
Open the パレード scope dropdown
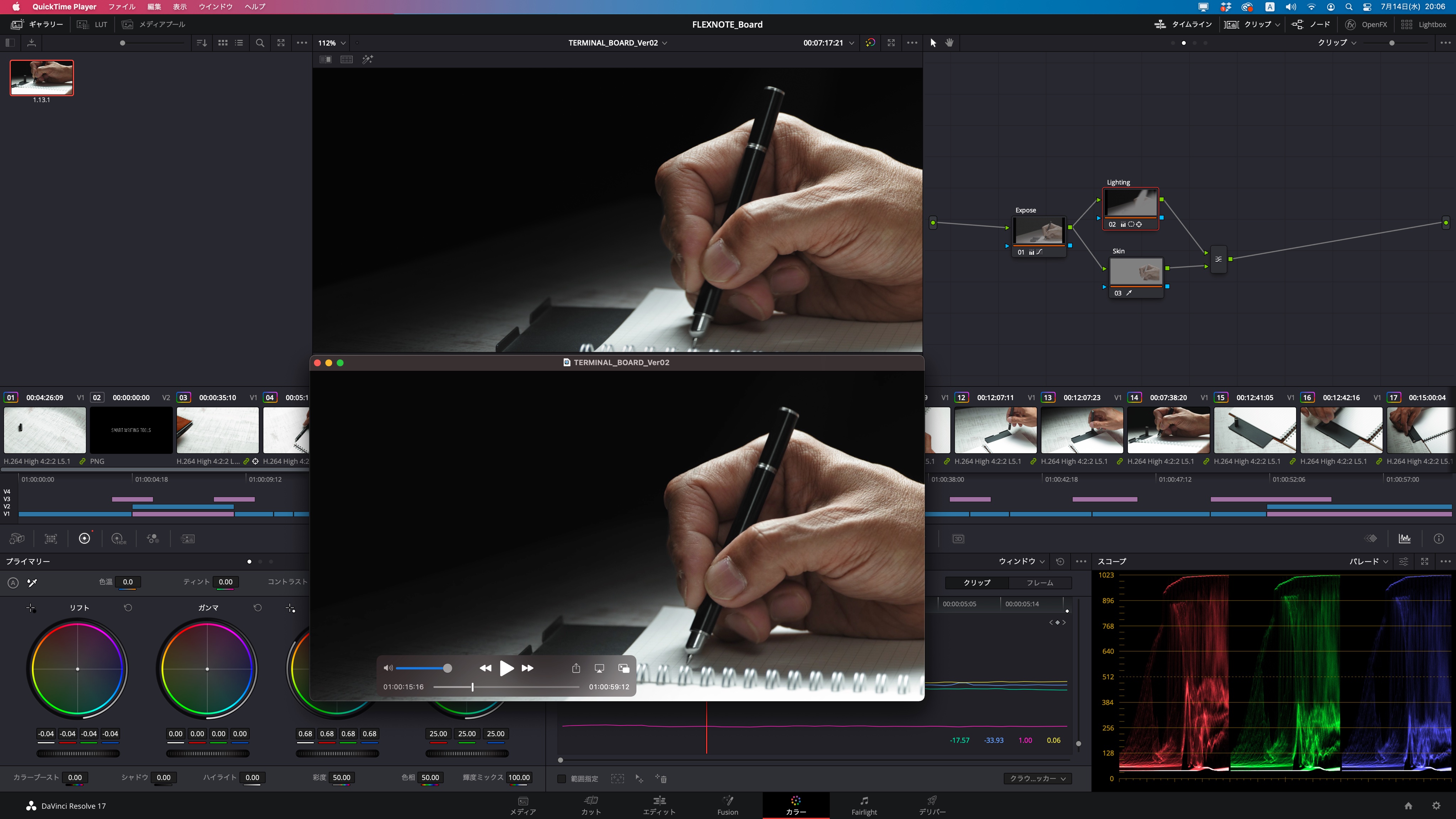click(1368, 562)
